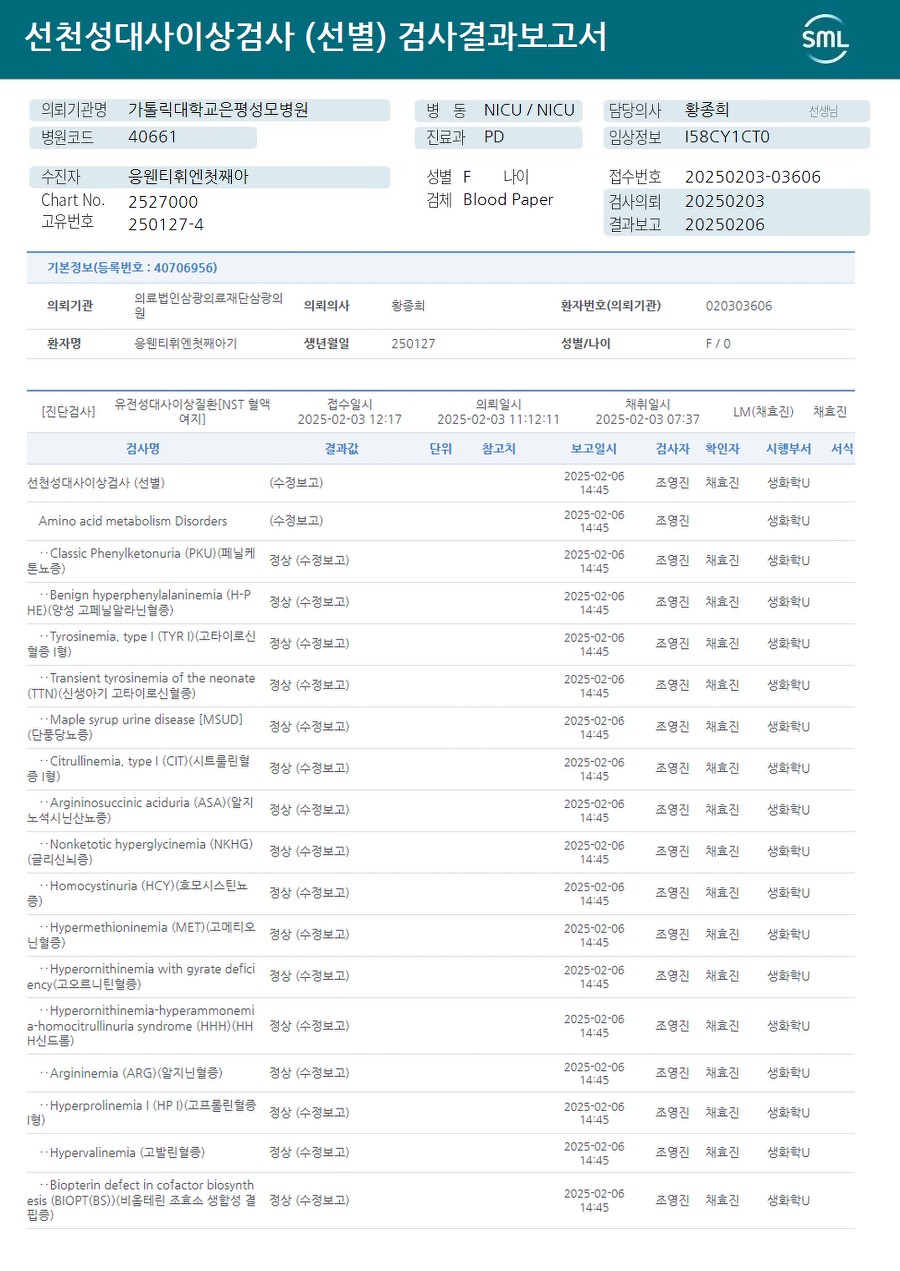Select patient name 응웬티휘엔첫째아기
The height and width of the screenshot is (1271, 900).
click(186, 343)
